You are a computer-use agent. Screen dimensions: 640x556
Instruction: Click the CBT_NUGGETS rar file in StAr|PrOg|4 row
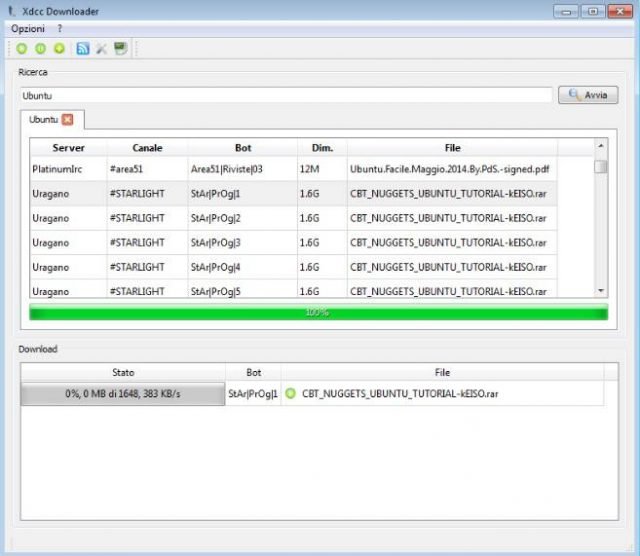pyautogui.click(x=452, y=267)
